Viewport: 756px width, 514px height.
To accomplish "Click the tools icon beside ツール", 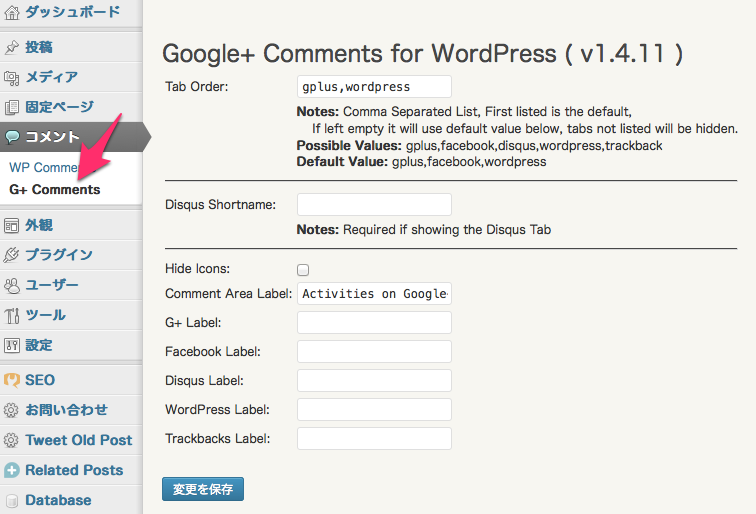I will [x=12, y=316].
